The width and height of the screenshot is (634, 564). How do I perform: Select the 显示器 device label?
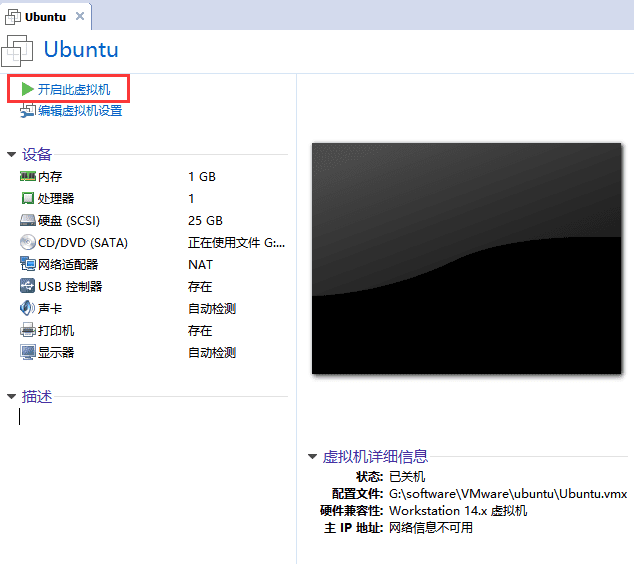tap(56, 353)
